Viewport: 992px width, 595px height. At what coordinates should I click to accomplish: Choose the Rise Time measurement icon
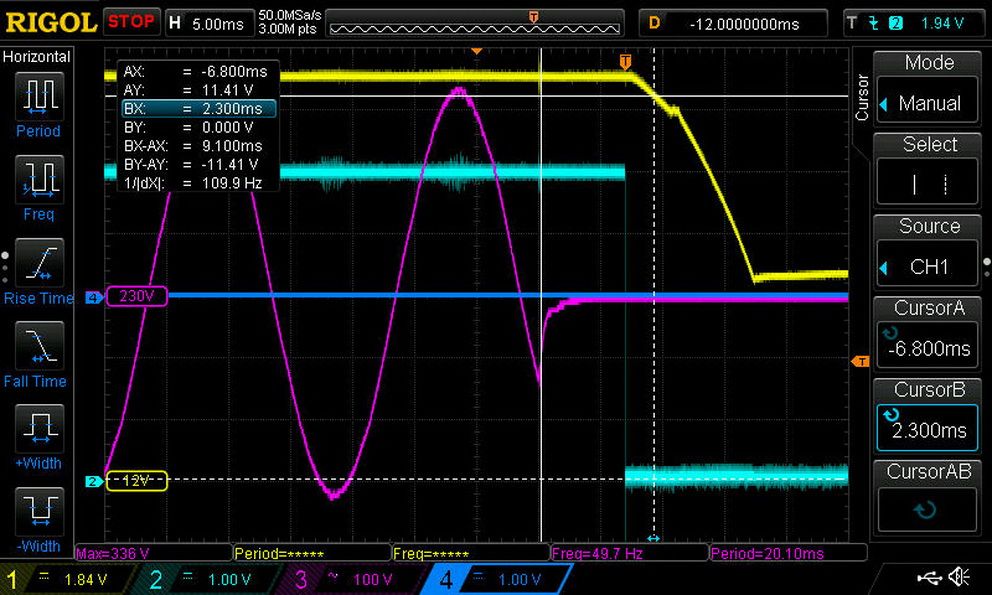[x=39, y=262]
